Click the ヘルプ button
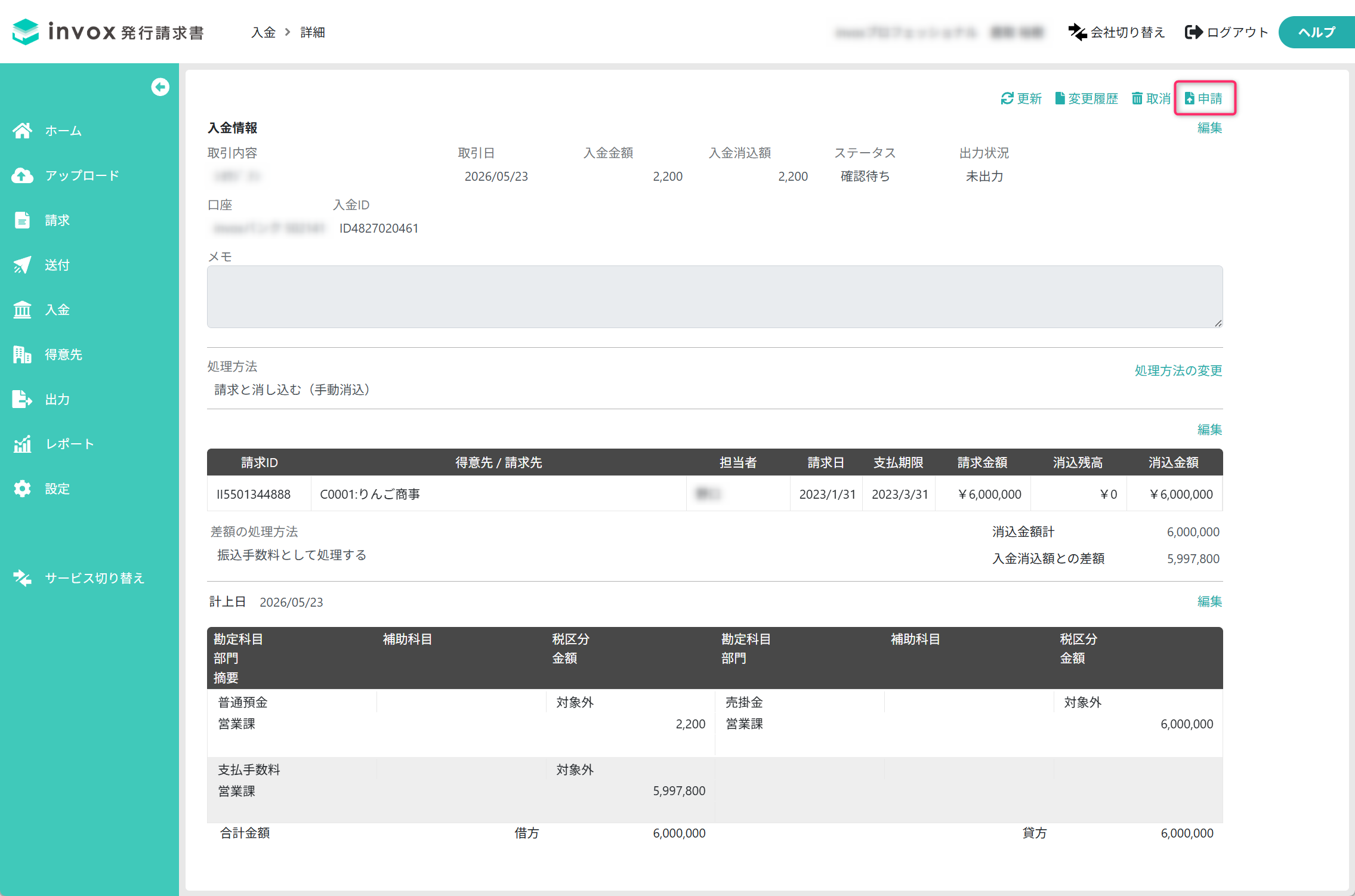1355x896 pixels. 1317,32
